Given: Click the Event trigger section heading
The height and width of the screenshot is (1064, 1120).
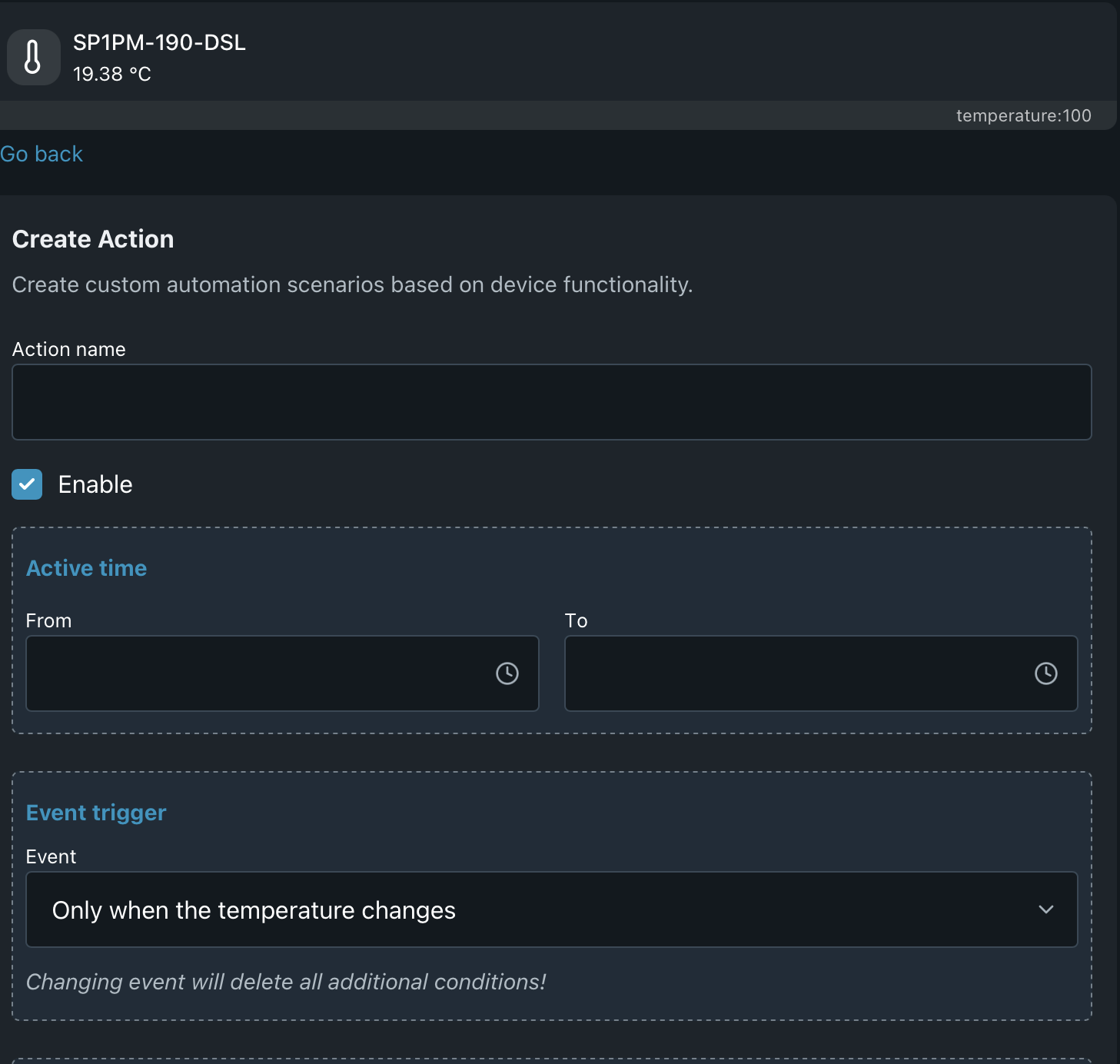Looking at the screenshot, I should pos(96,813).
